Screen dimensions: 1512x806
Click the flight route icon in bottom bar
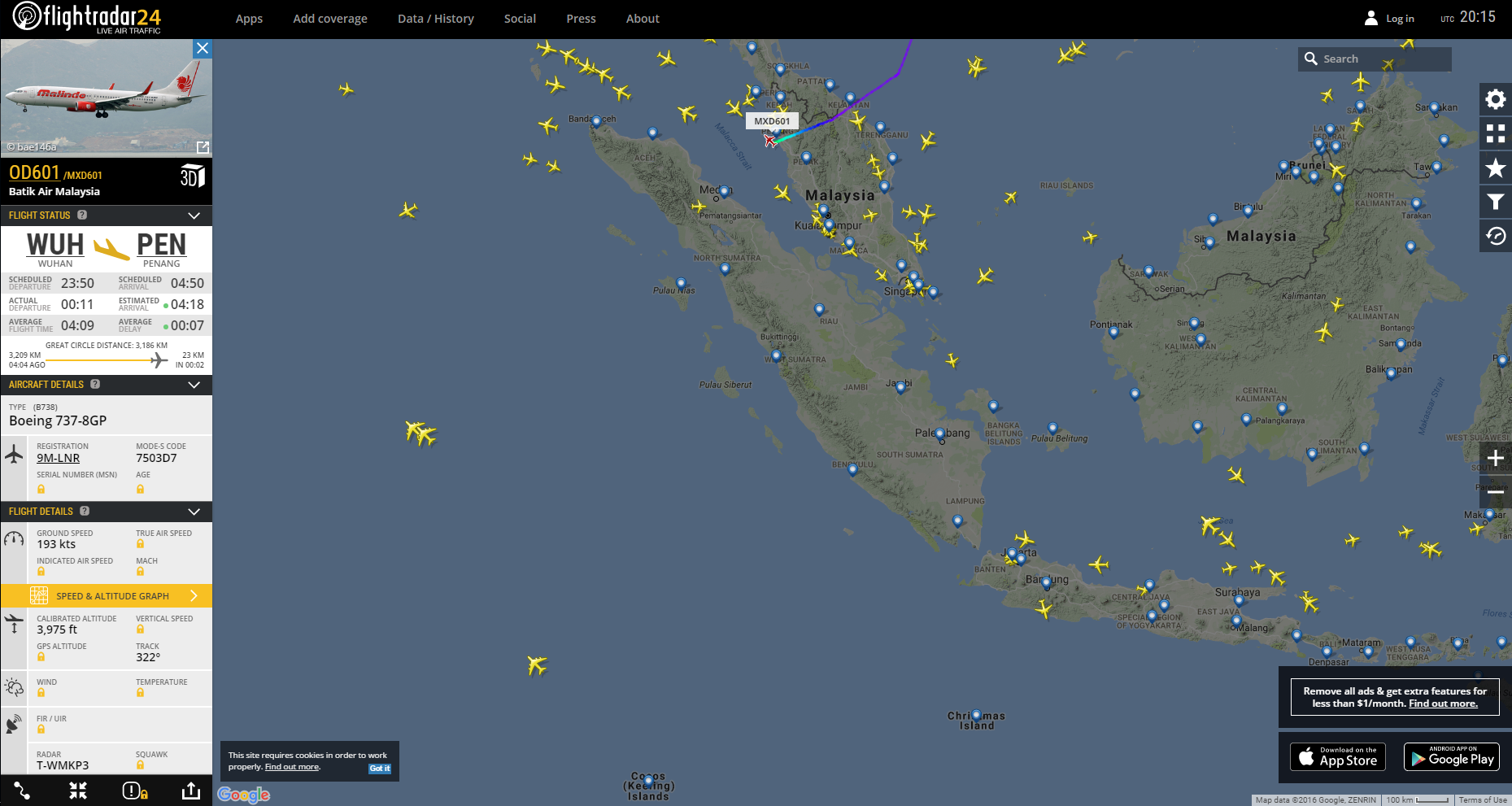tap(22, 791)
